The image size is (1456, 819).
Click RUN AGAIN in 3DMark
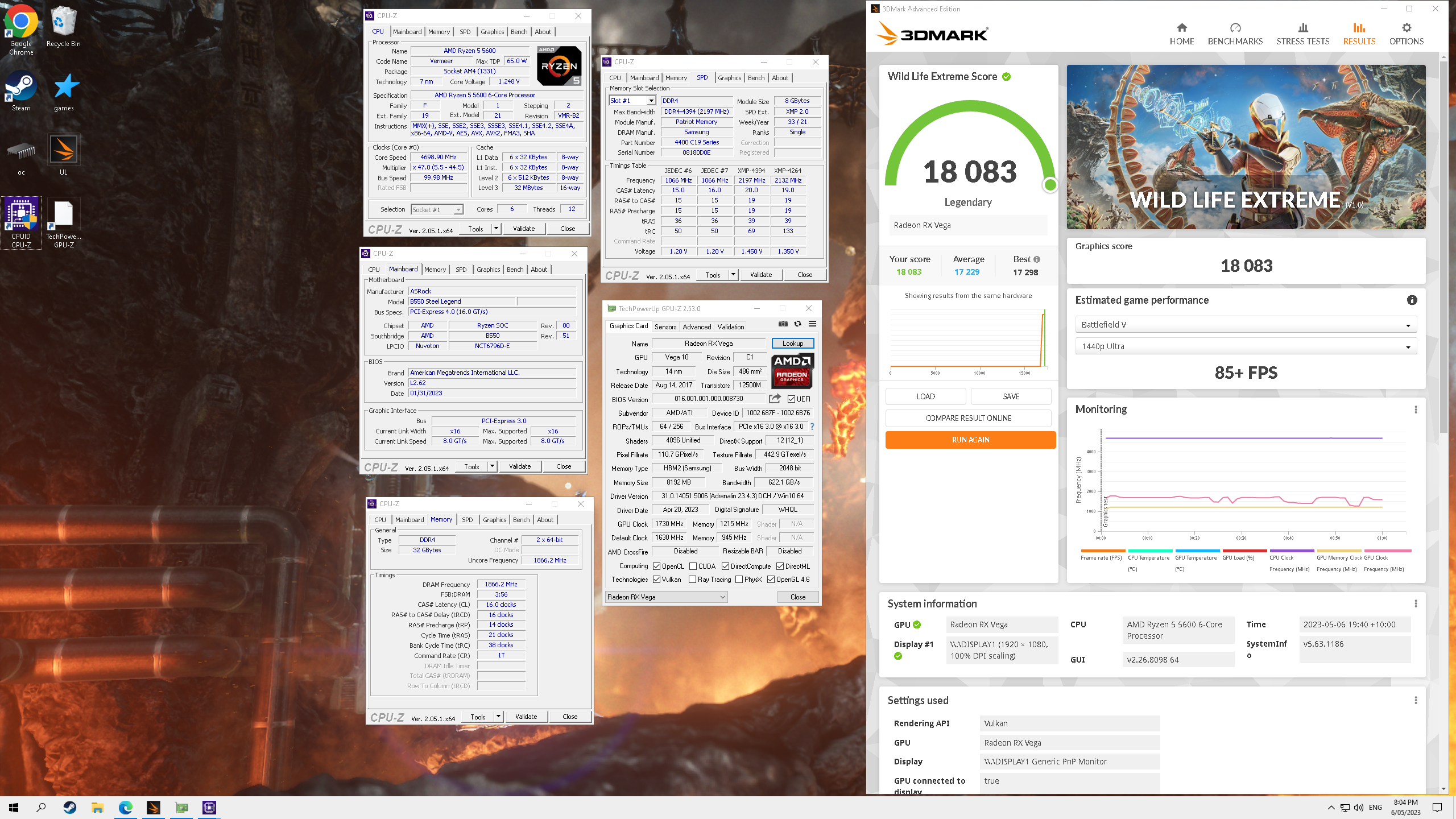pos(970,440)
